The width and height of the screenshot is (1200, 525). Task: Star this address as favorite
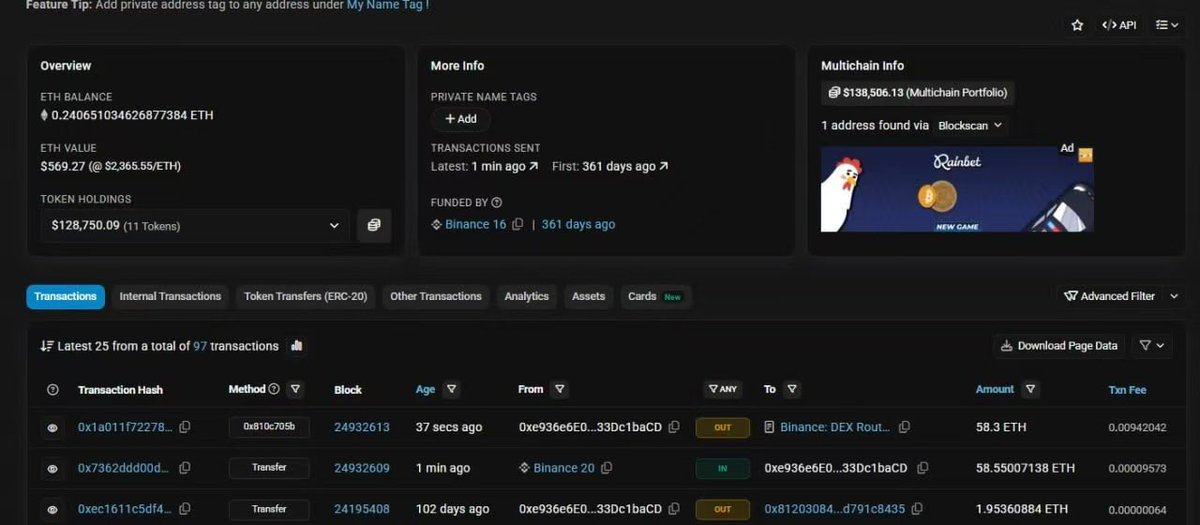[1077, 25]
